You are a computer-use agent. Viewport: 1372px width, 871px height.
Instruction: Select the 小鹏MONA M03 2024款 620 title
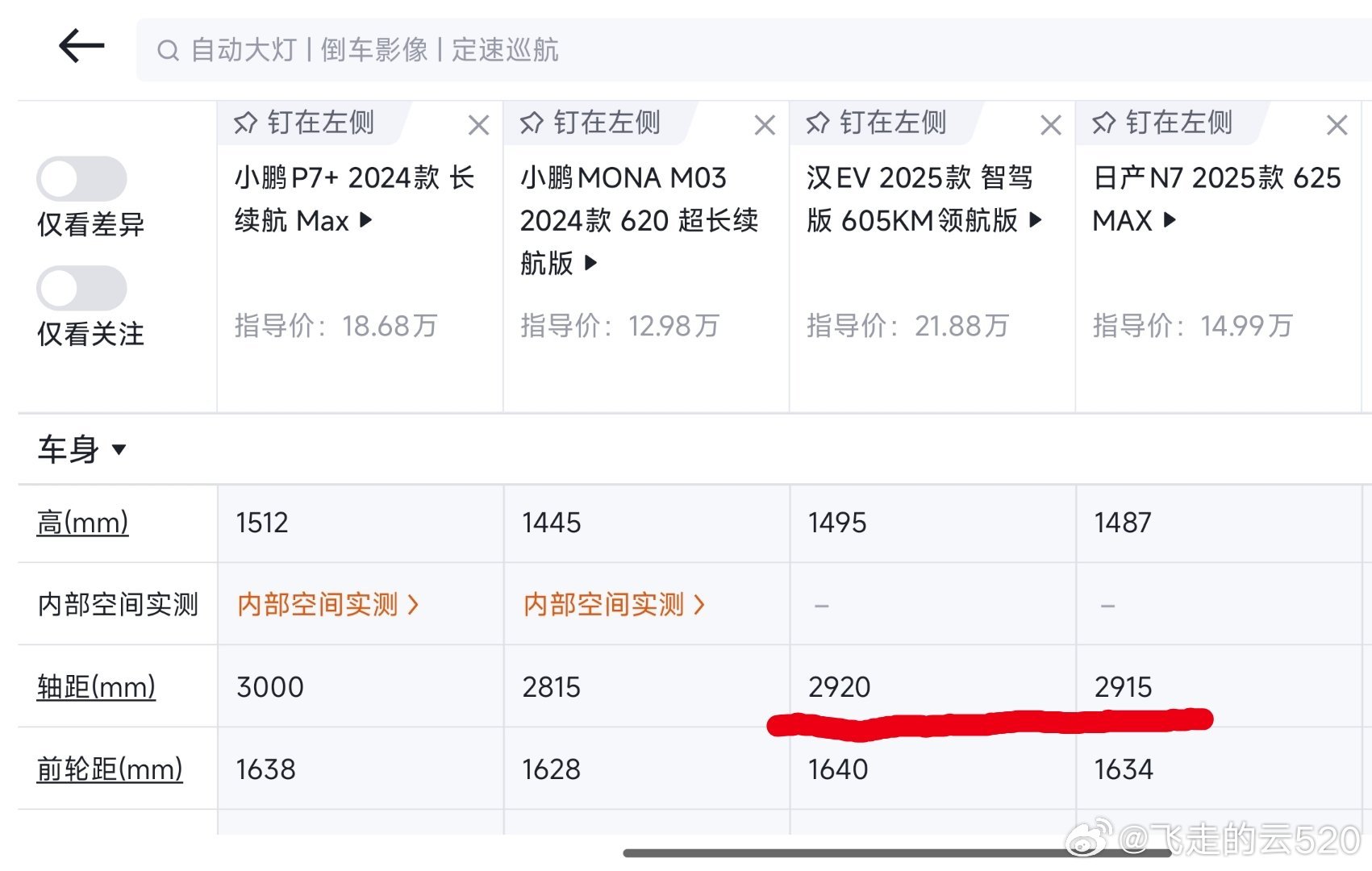click(x=640, y=219)
